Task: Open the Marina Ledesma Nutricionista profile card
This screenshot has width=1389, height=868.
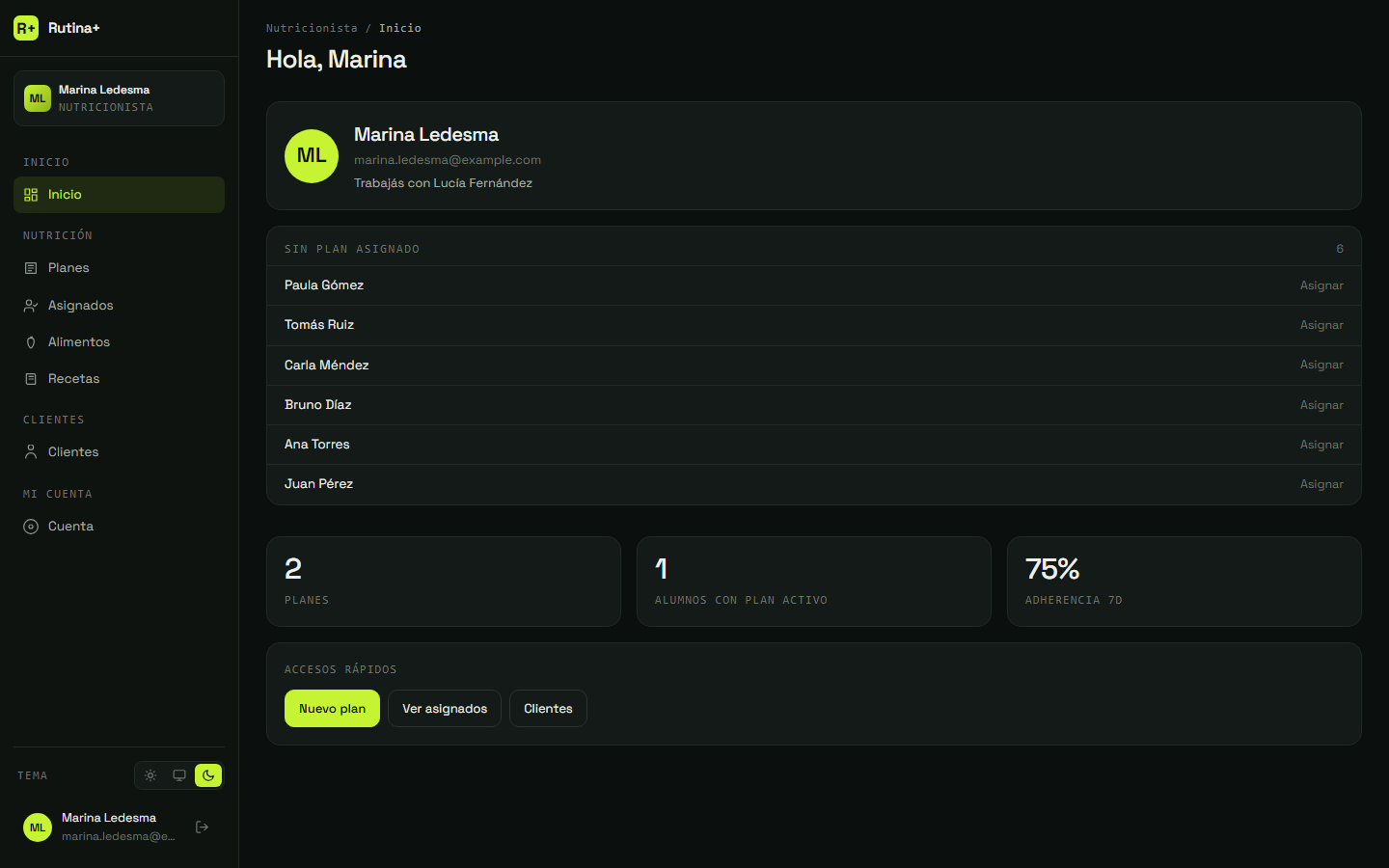Action: tap(119, 98)
